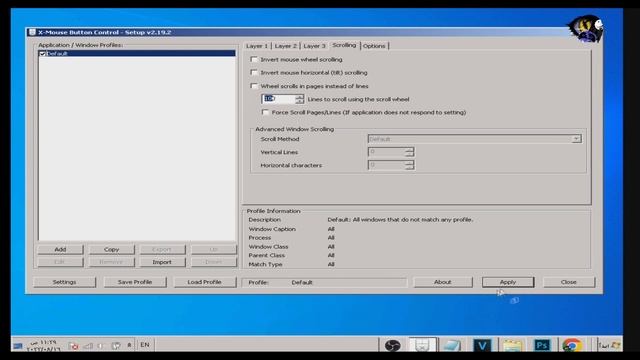Click the 'Match Type' label

[265, 264]
